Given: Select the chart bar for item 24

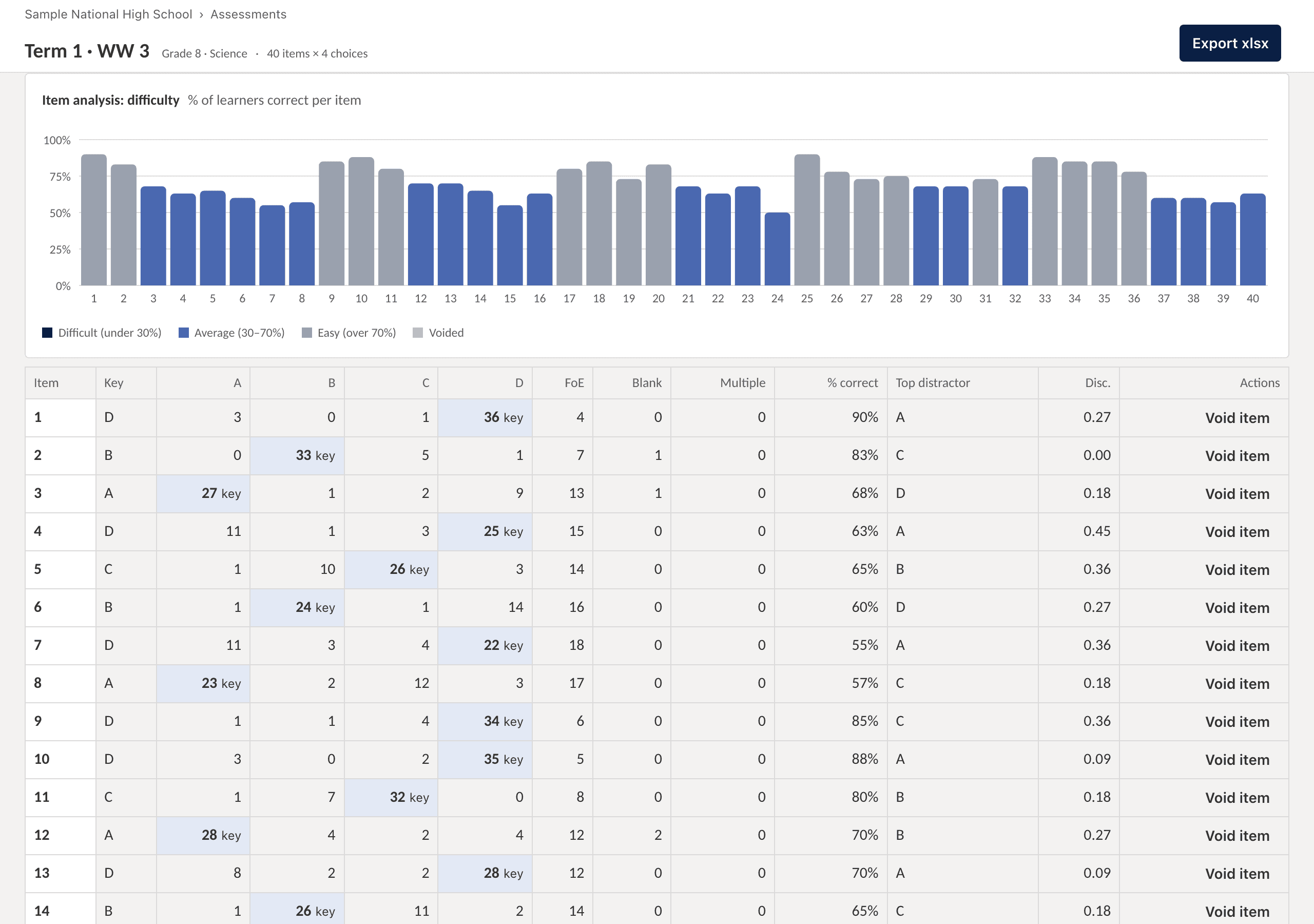Looking at the screenshot, I should click(x=777, y=249).
